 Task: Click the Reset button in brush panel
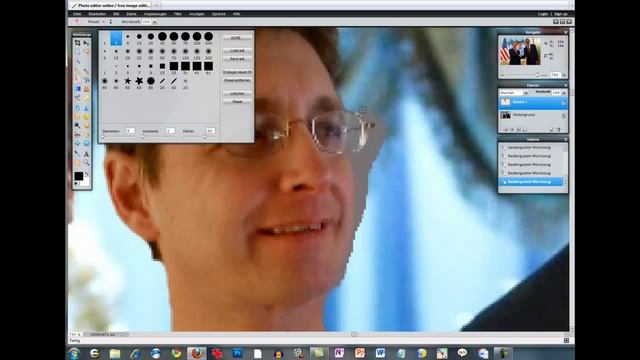click(237, 102)
